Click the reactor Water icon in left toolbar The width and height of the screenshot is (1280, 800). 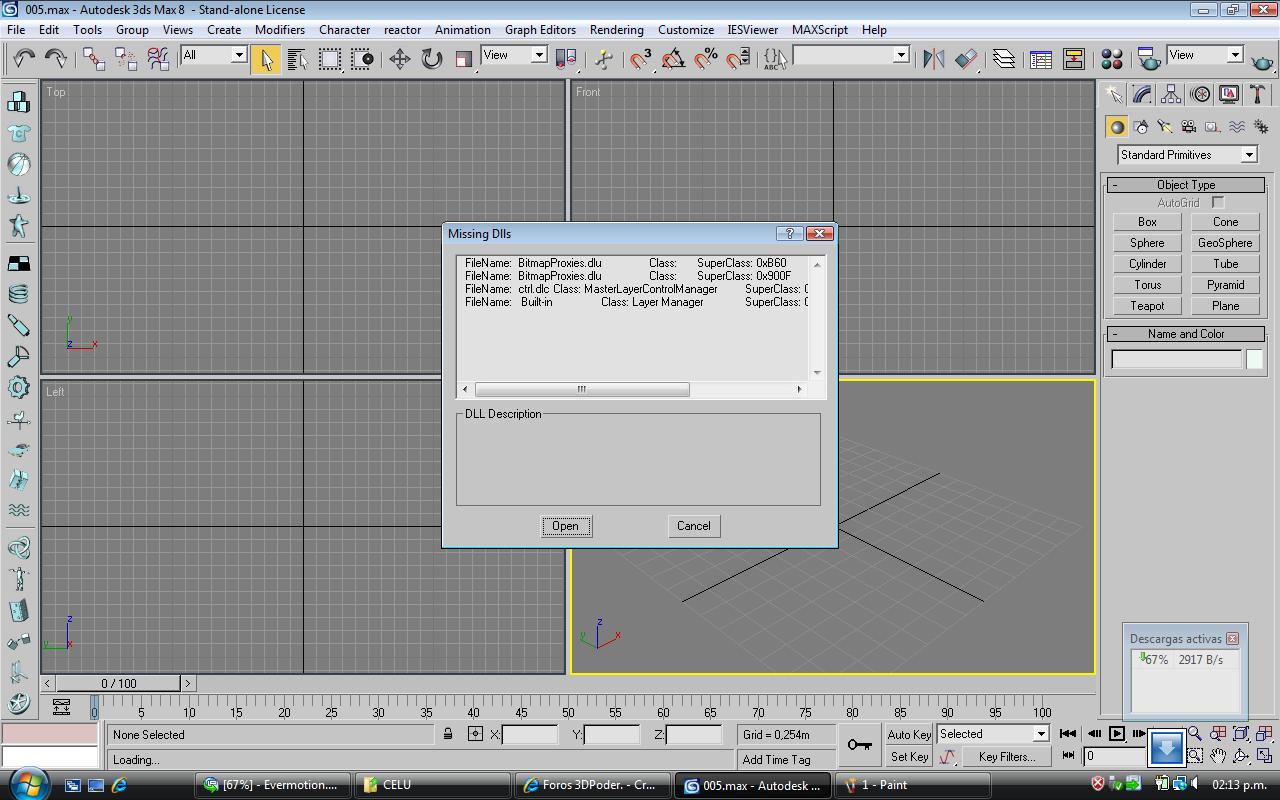pos(18,510)
